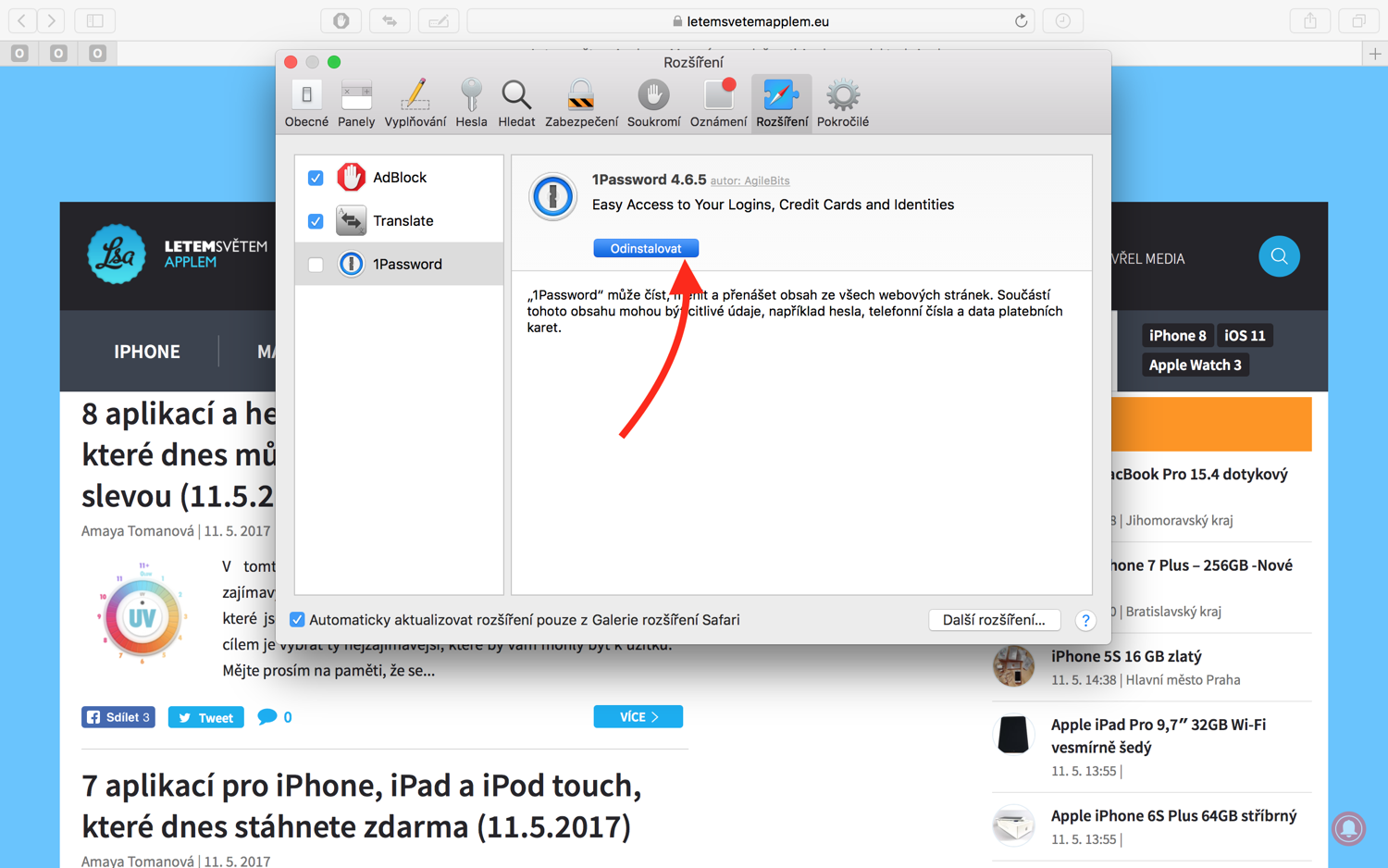
Task: Select the Translate arrows icon in list
Action: click(x=351, y=220)
